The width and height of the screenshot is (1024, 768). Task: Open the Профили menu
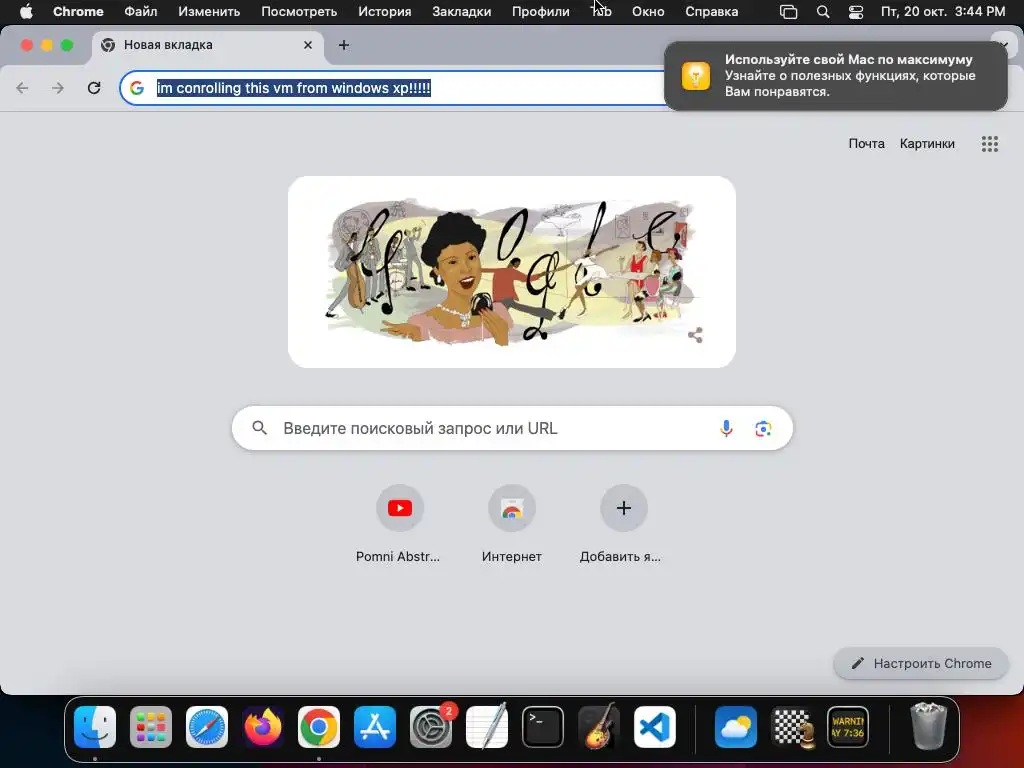541,12
